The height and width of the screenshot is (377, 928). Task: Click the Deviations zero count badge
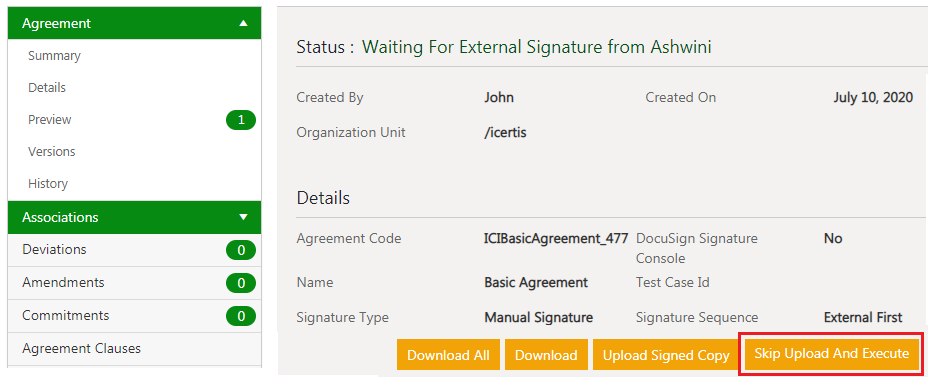[241, 250]
